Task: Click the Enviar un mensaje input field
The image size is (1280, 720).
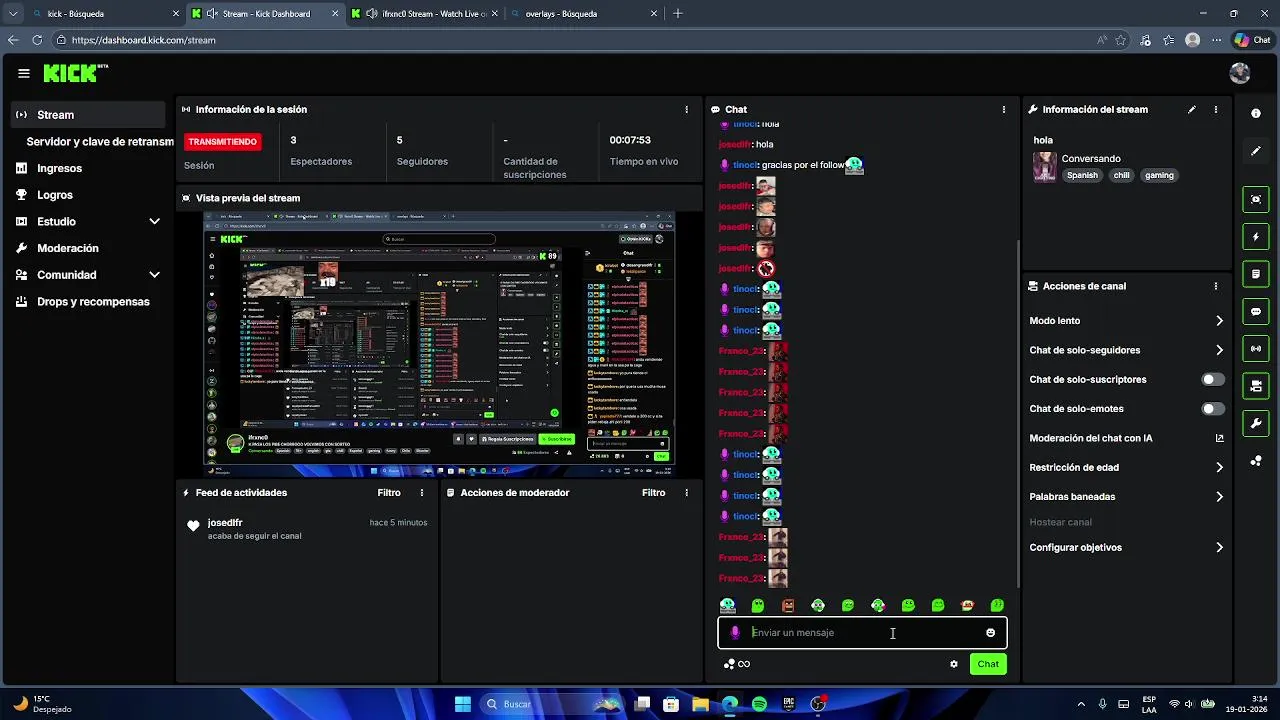Action: point(862,632)
